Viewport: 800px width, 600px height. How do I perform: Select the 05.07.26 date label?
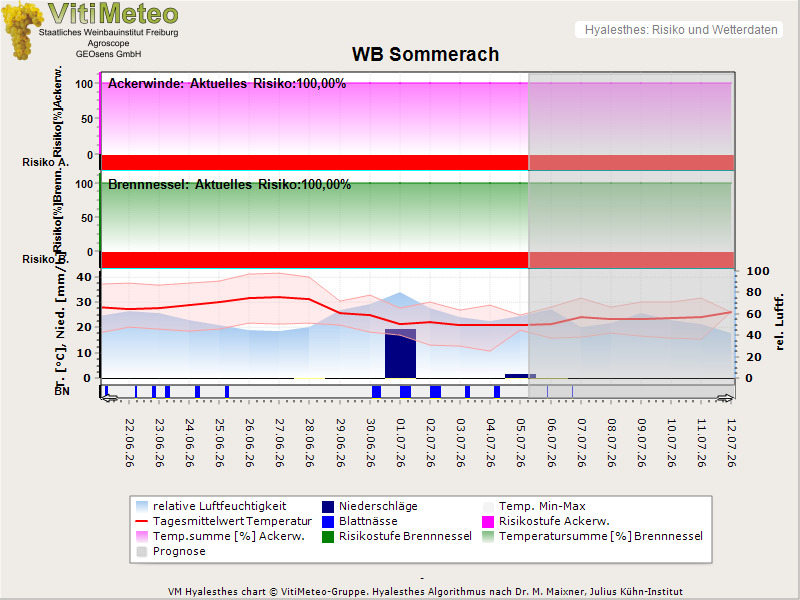pyautogui.click(x=521, y=443)
